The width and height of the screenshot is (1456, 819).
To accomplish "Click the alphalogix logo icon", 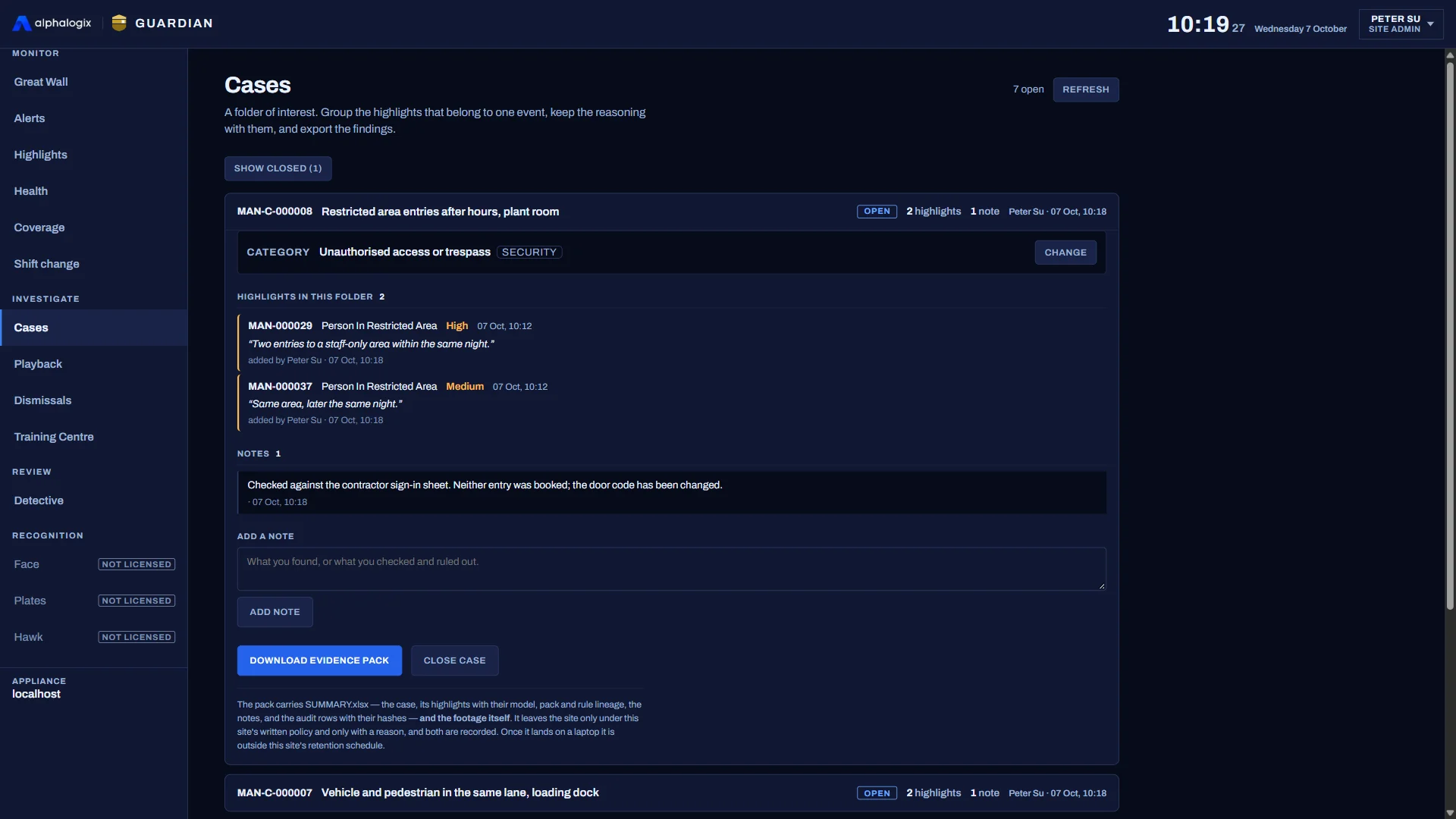I will pos(22,24).
